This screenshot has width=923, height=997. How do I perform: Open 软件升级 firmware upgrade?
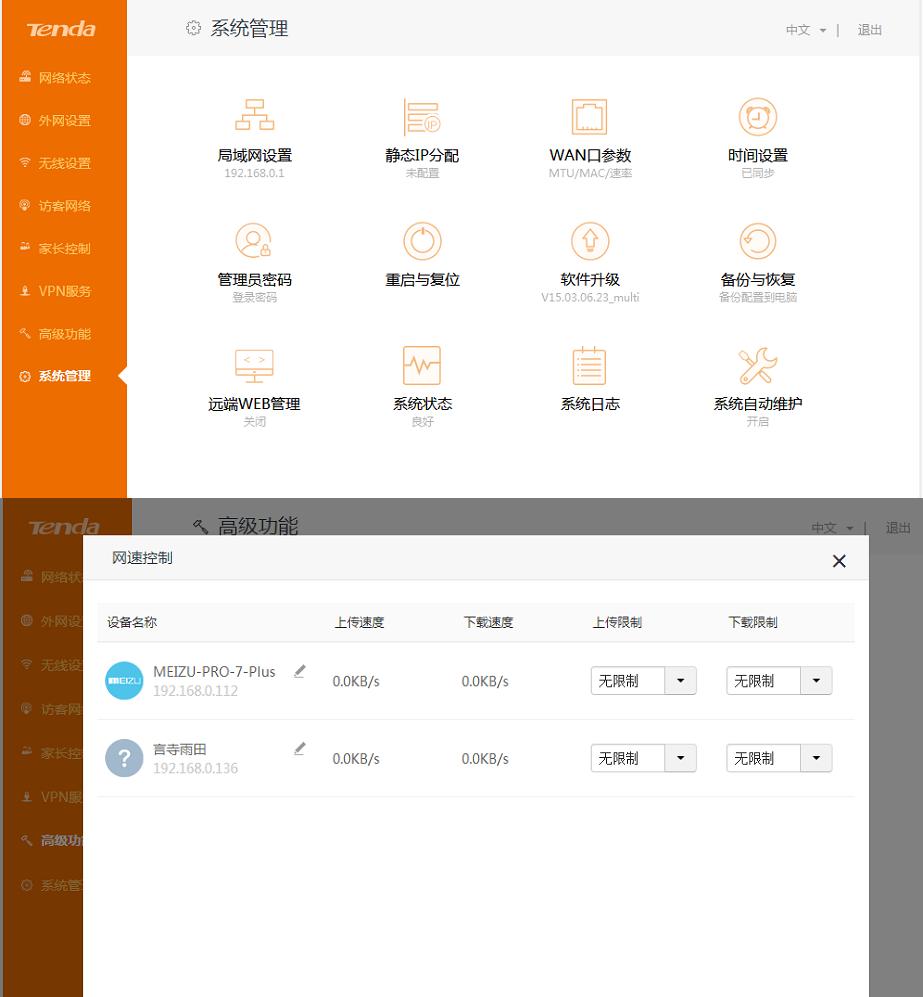pos(589,260)
